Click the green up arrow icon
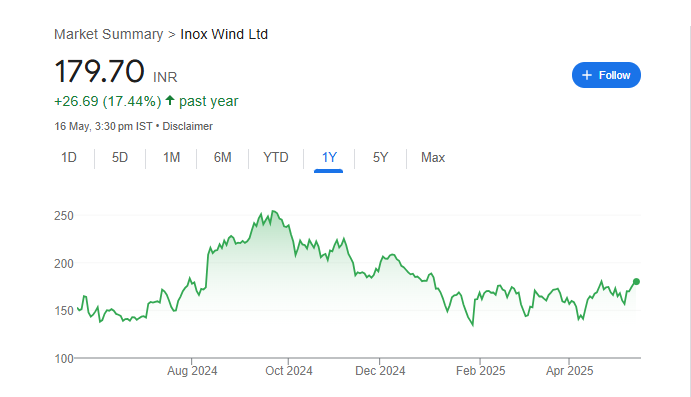The height and width of the screenshot is (397, 691). [170, 100]
